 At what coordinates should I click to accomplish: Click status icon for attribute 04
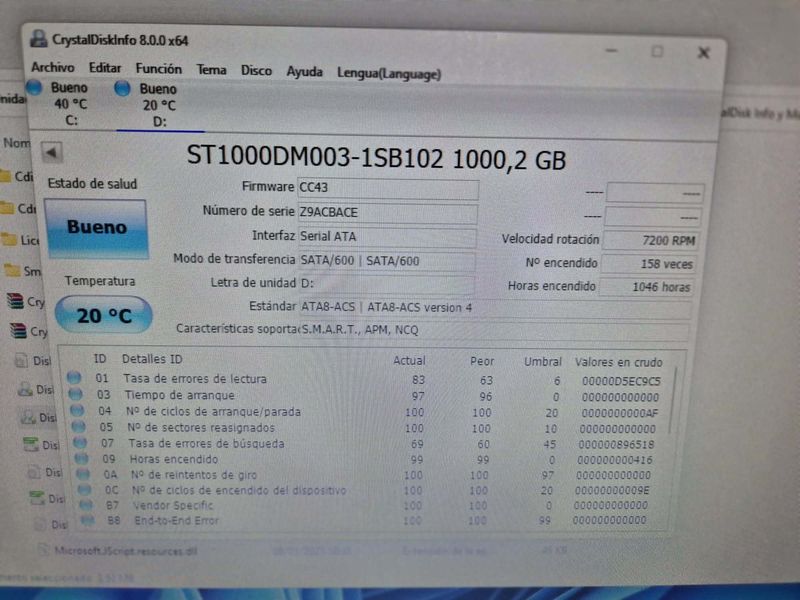click(x=77, y=410)
